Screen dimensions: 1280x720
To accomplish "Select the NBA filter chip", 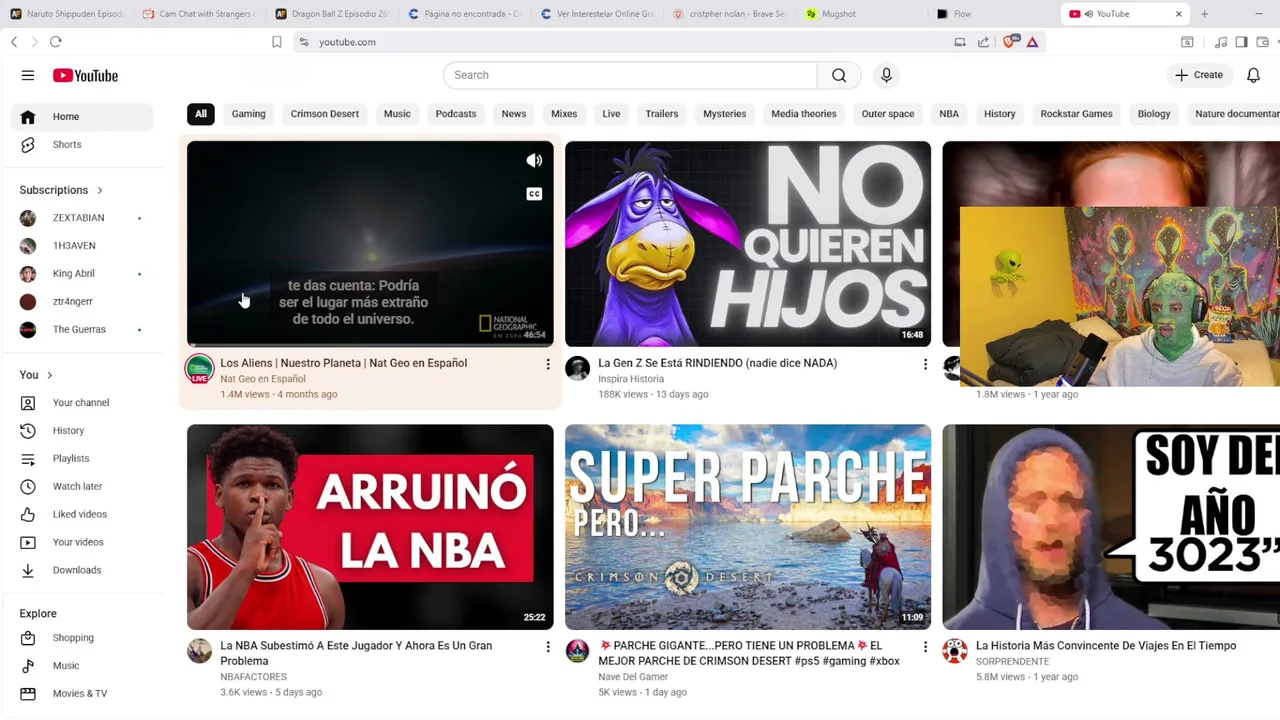I will (x=949, y=114).
